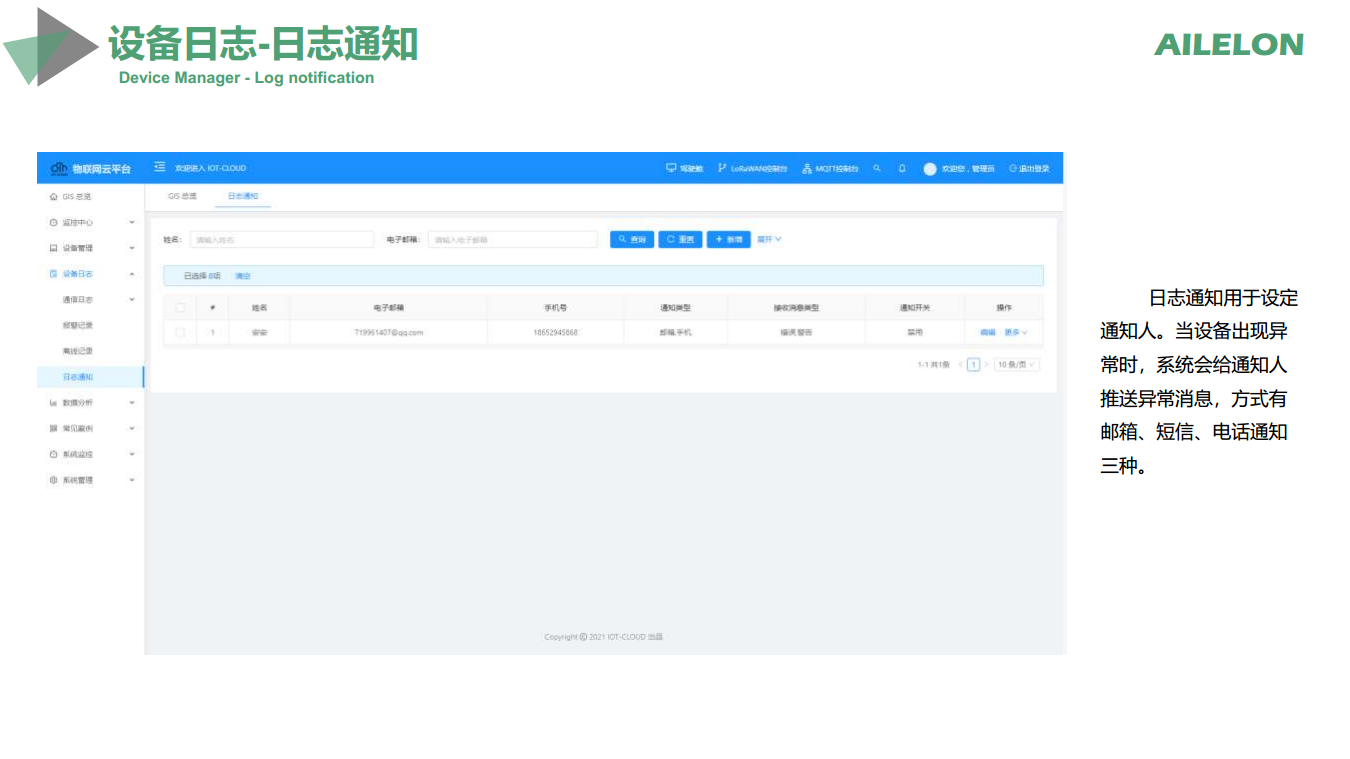Go to next page arrow in pagination
1350x759 pixels.
[986, 365]
